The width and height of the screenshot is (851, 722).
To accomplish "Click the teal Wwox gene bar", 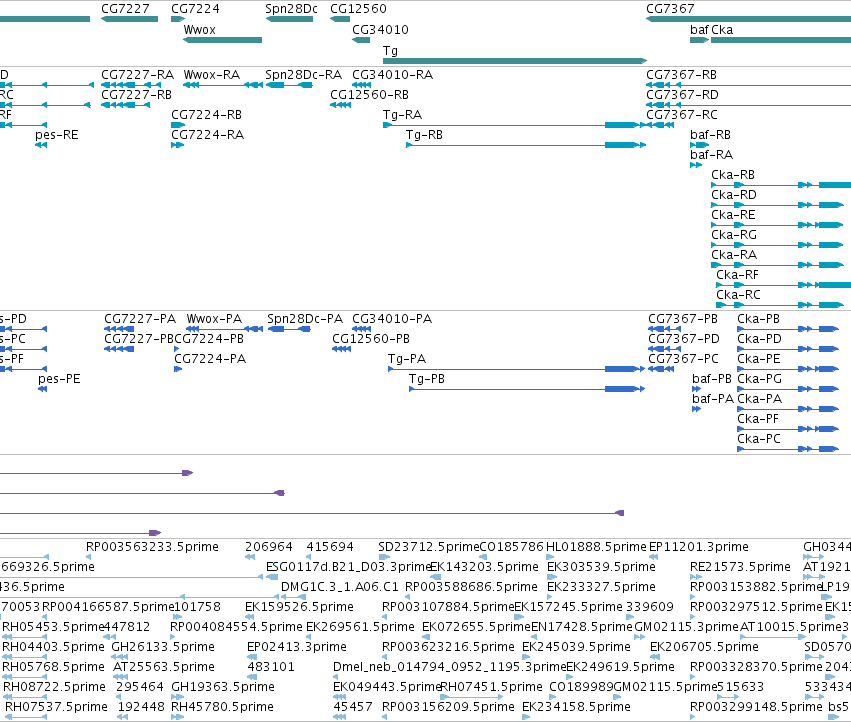I will (223, 40).
